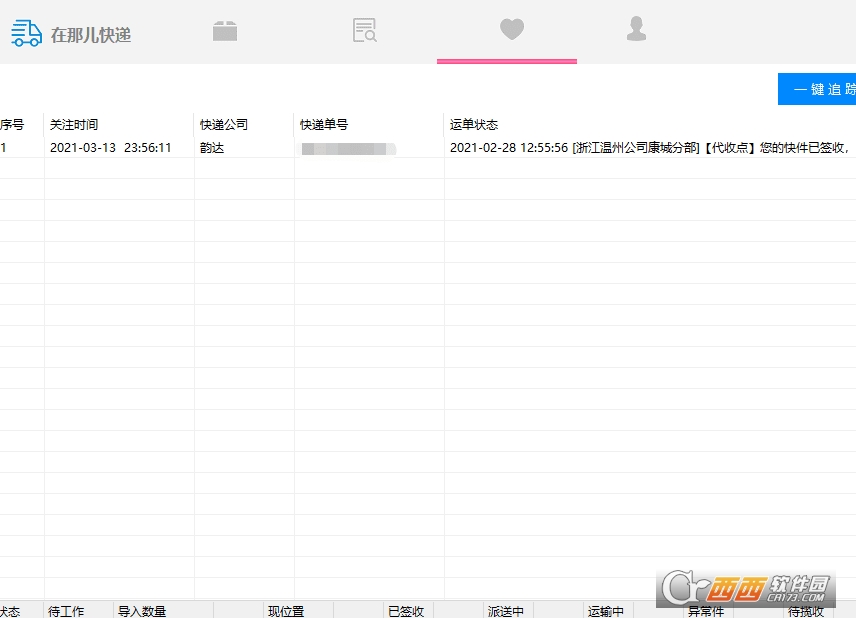
Task: Click the 在那儿快递 title text
Action: [91, 35]
